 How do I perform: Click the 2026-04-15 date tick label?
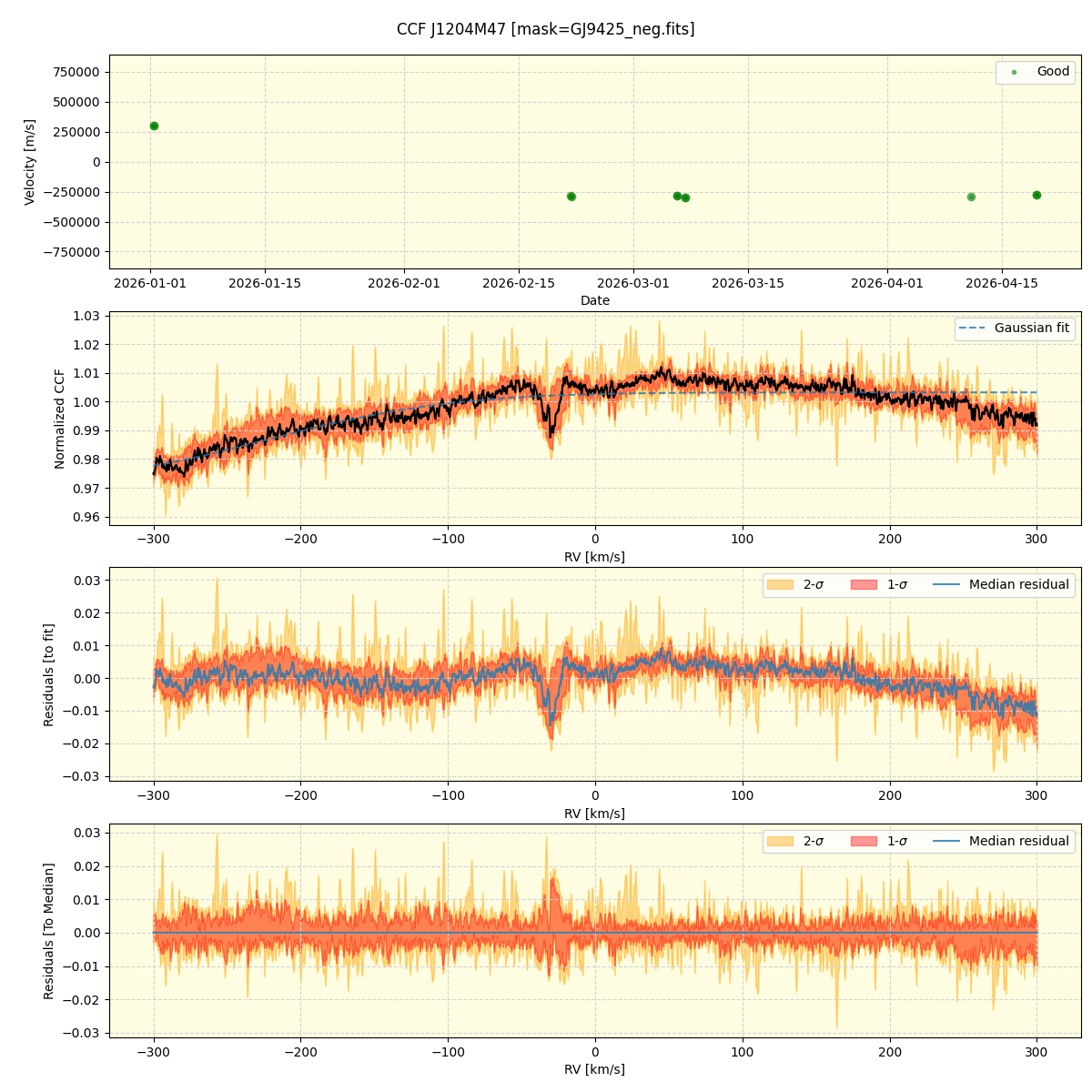[1002, 283]
